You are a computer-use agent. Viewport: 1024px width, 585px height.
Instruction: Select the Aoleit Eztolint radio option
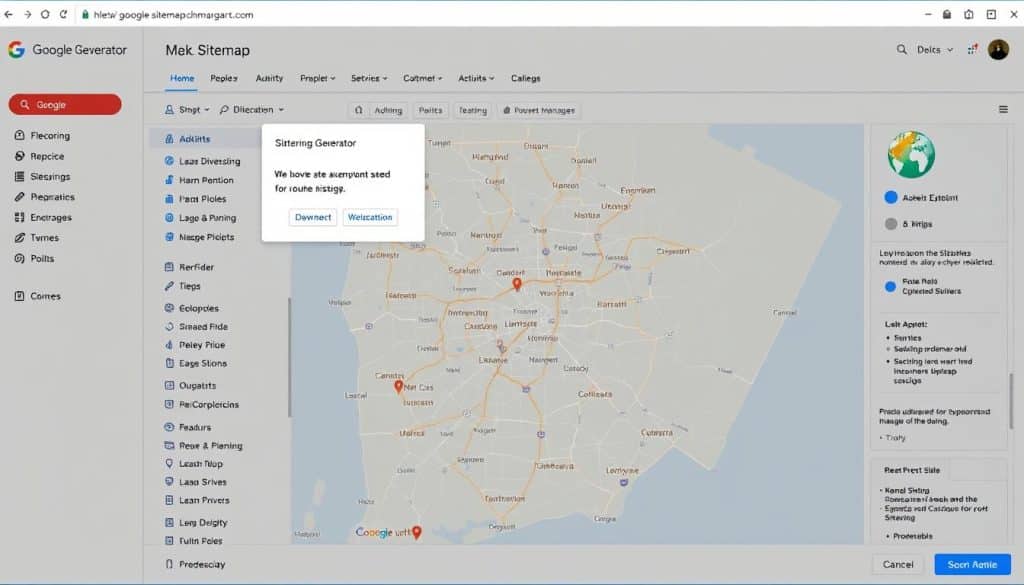[891, 197]
